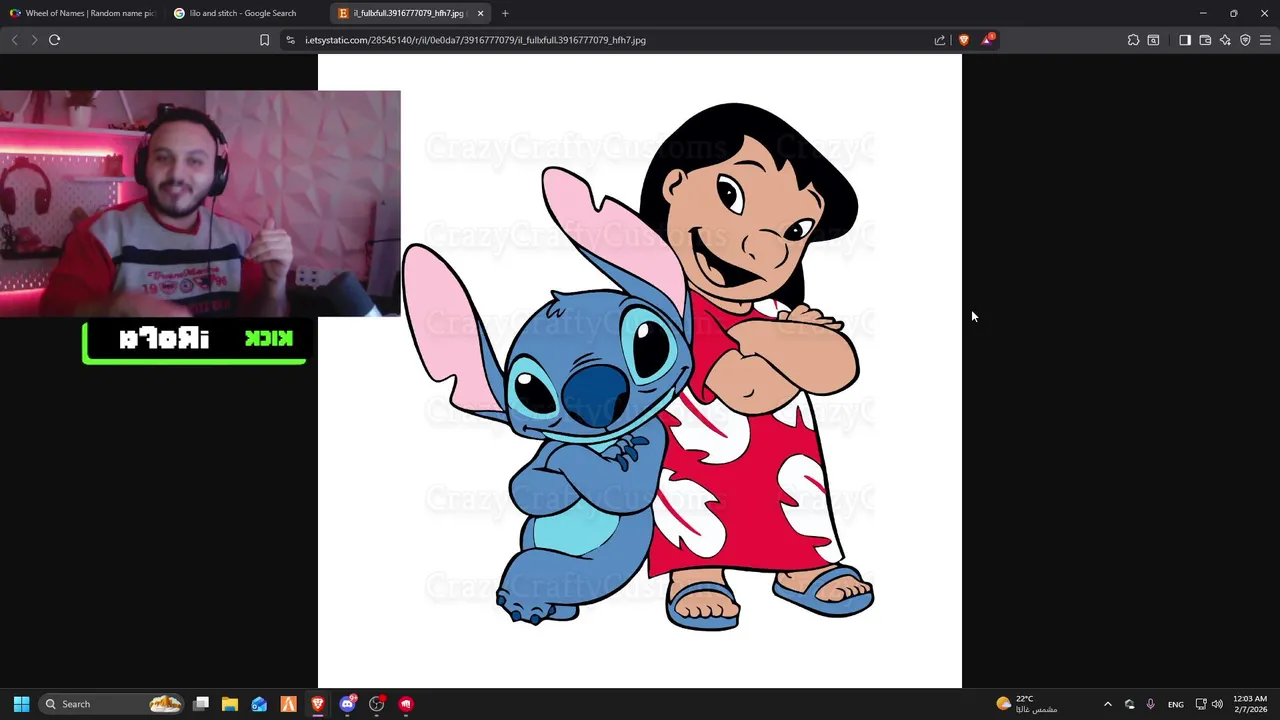
Task: Open a new tab with plus button
Action: point(505,13)
